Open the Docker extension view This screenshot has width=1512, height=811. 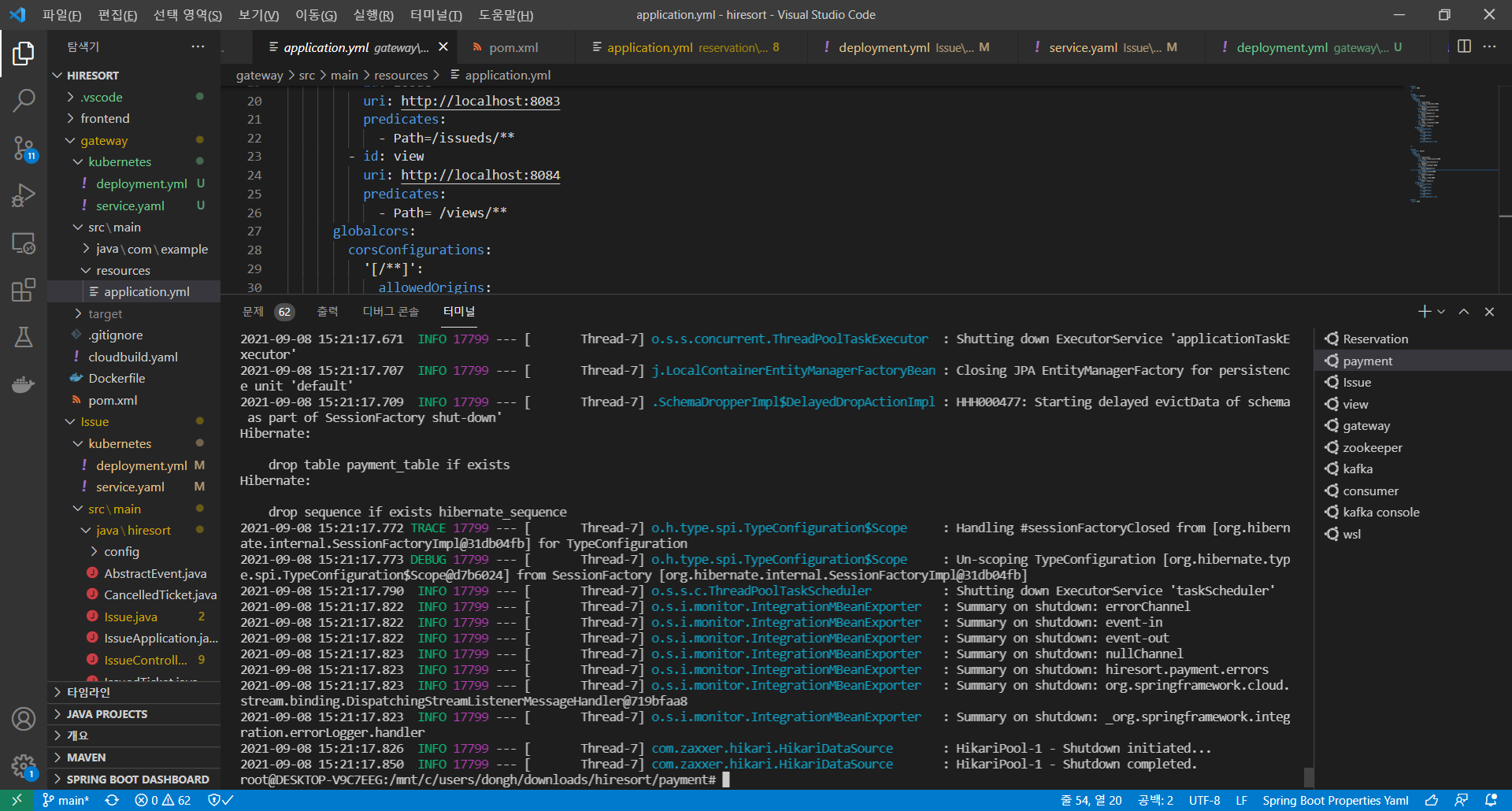tap(24, 384)
